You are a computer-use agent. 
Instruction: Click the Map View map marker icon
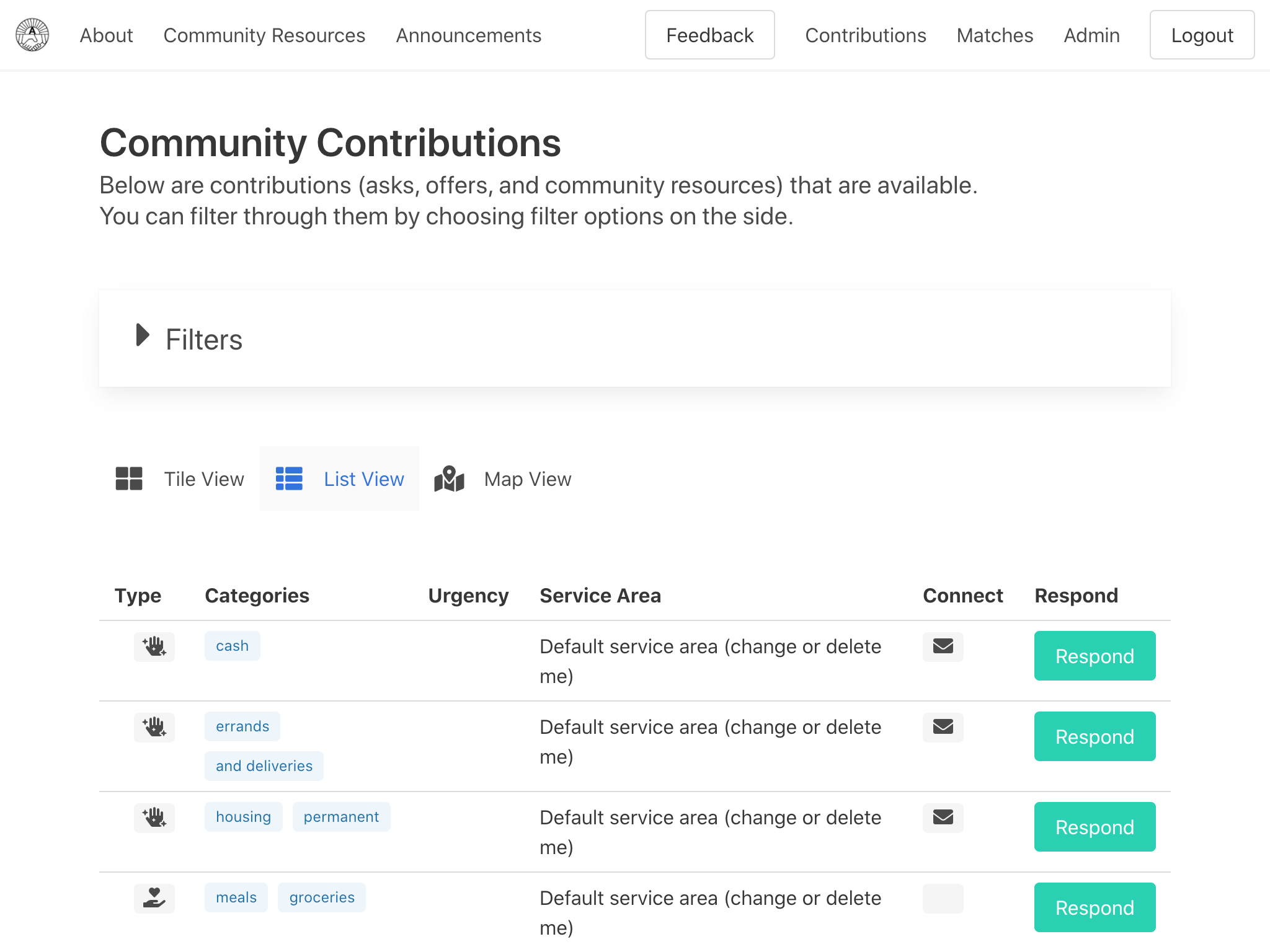click(450, 478)
